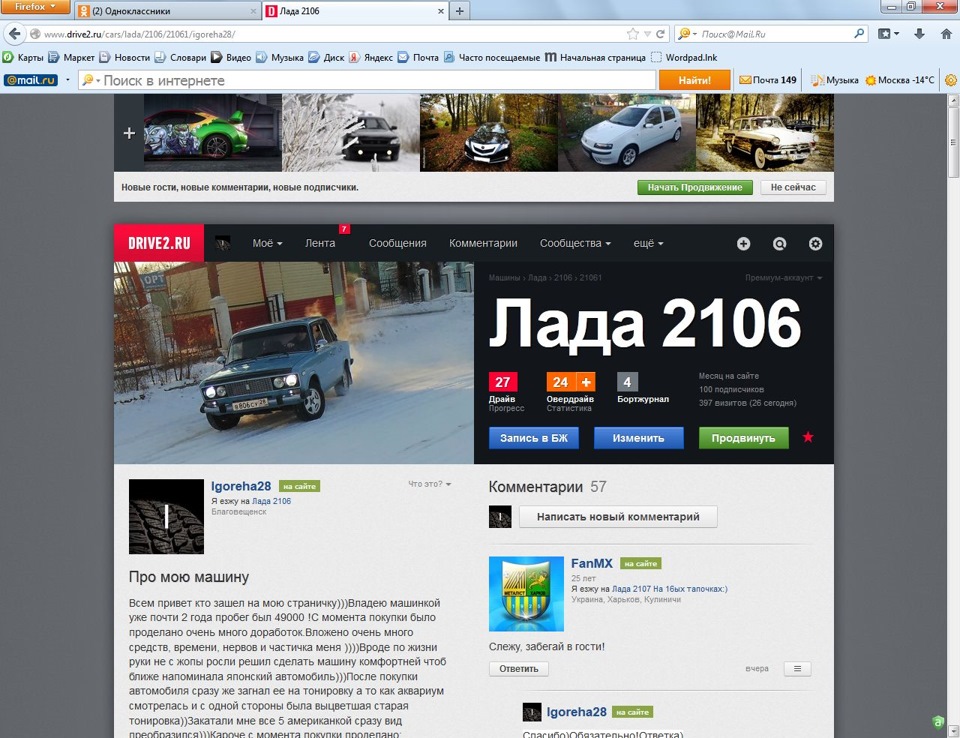Open Диск bookmark
960x738 pixels.
[x=326, y=58]
